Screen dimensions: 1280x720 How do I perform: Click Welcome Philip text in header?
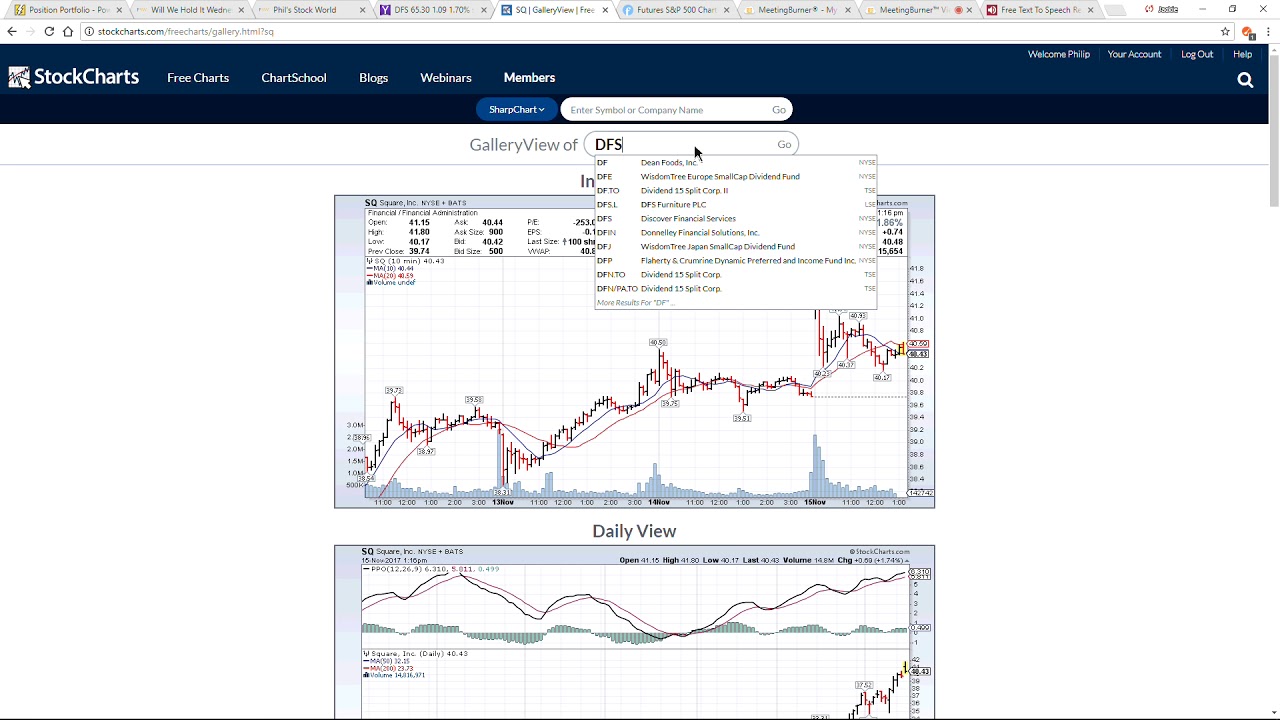coord(1058,54)
